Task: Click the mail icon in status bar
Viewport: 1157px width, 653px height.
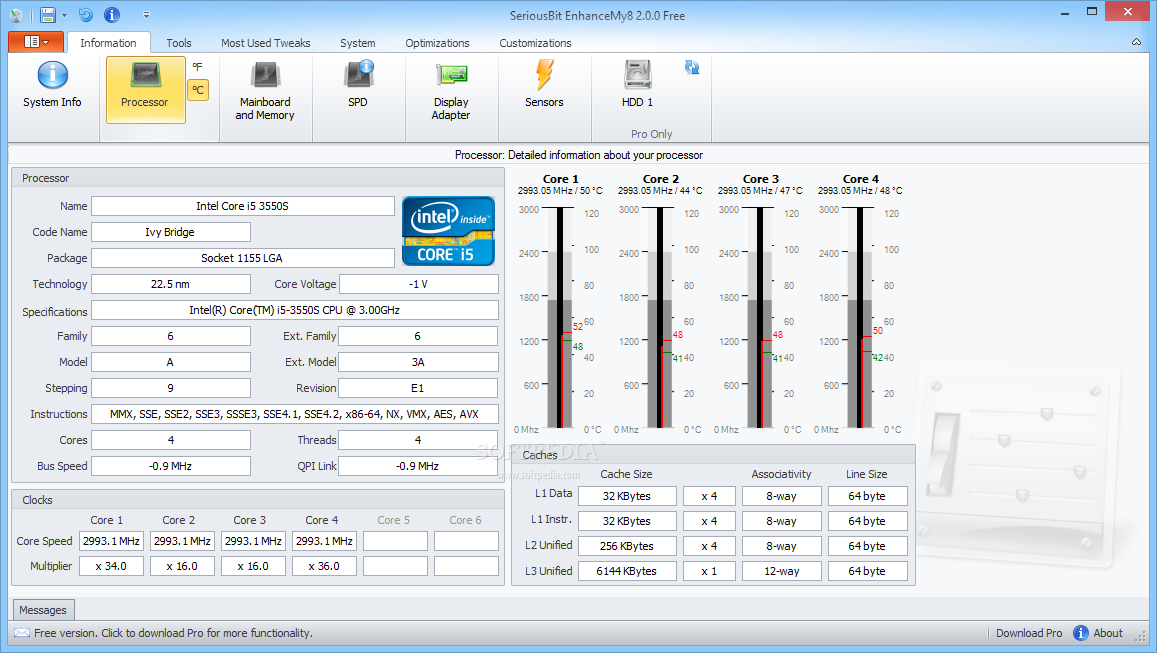Action: (x=22, y=633)
